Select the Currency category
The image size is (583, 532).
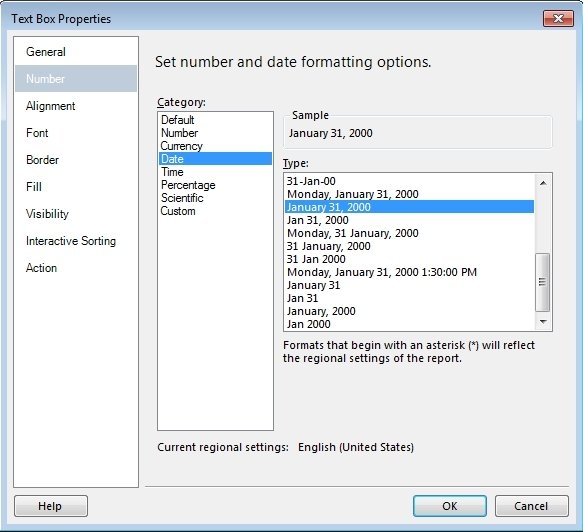(x=215, y=146)
